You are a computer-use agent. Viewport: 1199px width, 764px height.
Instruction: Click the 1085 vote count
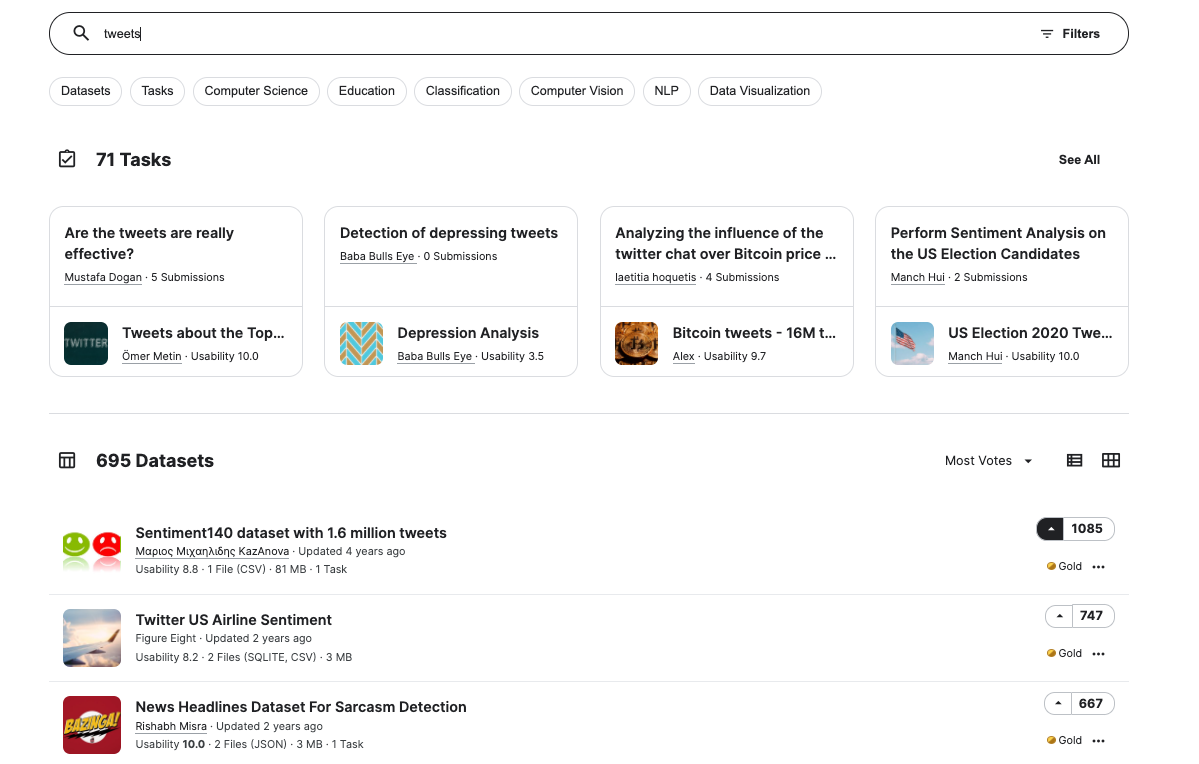[x=1087, y=529]
